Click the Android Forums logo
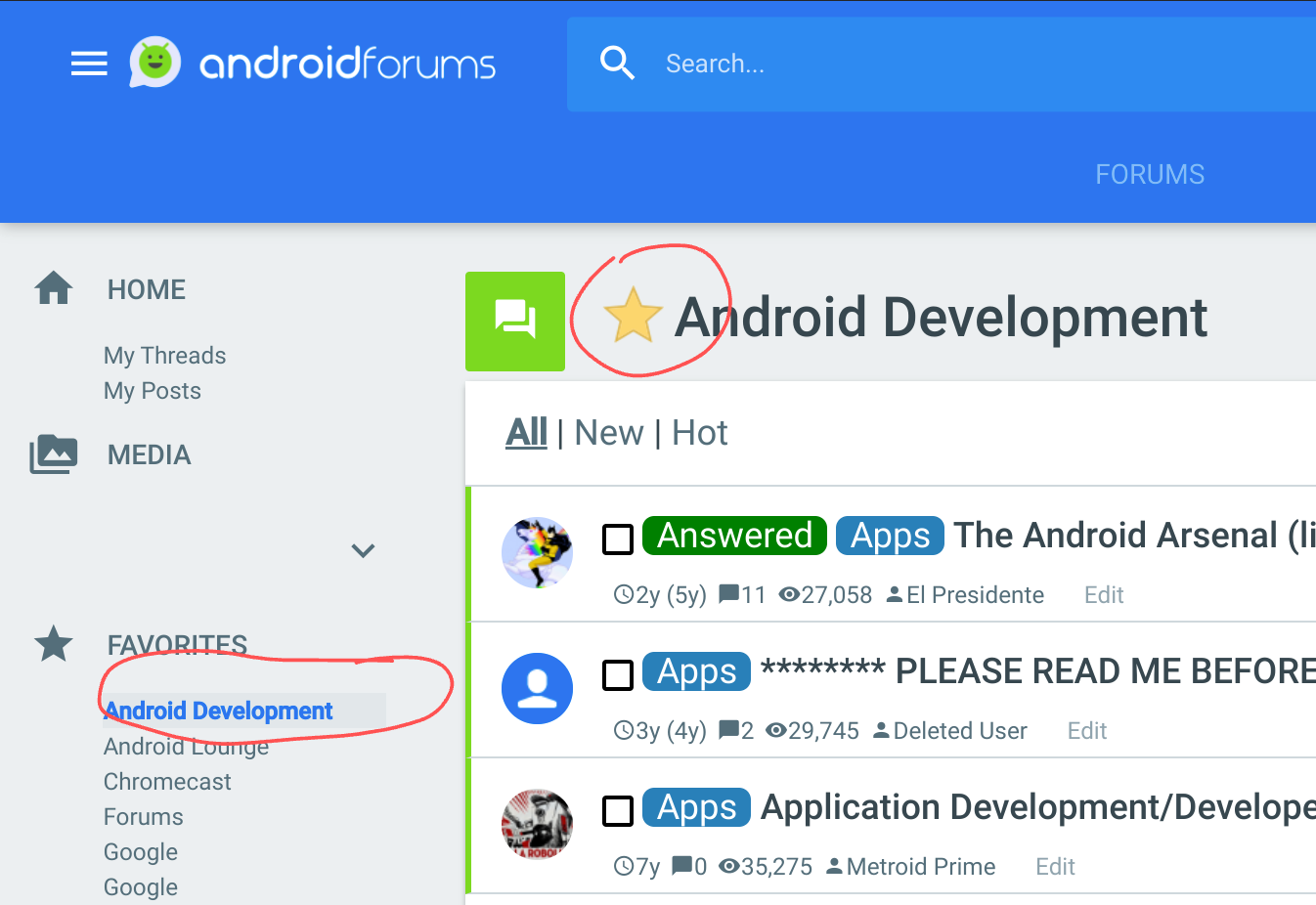Screen dimensions: 1316x905 tap(313, 64)
